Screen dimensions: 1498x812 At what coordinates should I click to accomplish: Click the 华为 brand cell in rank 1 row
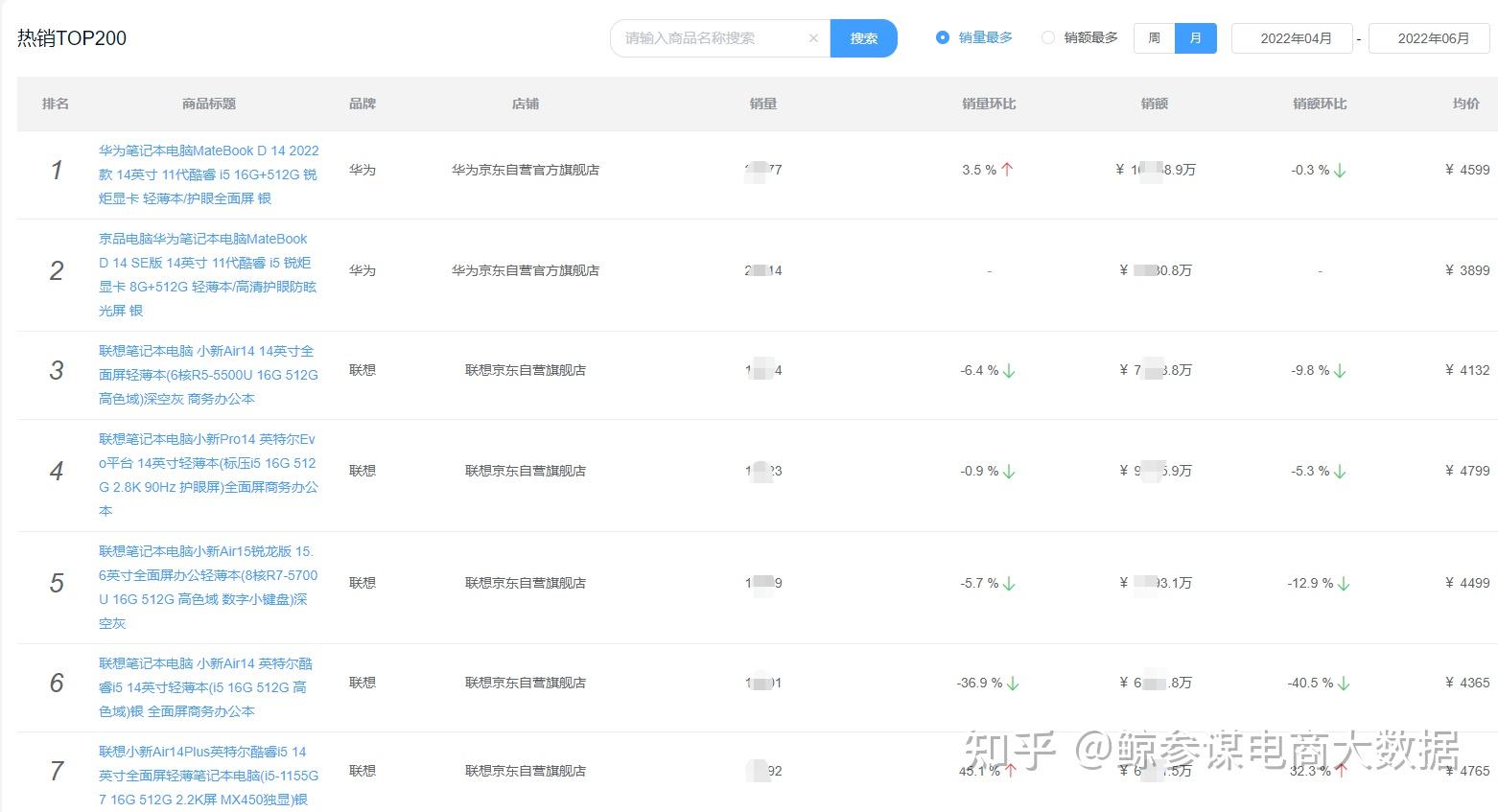(363, 170)
